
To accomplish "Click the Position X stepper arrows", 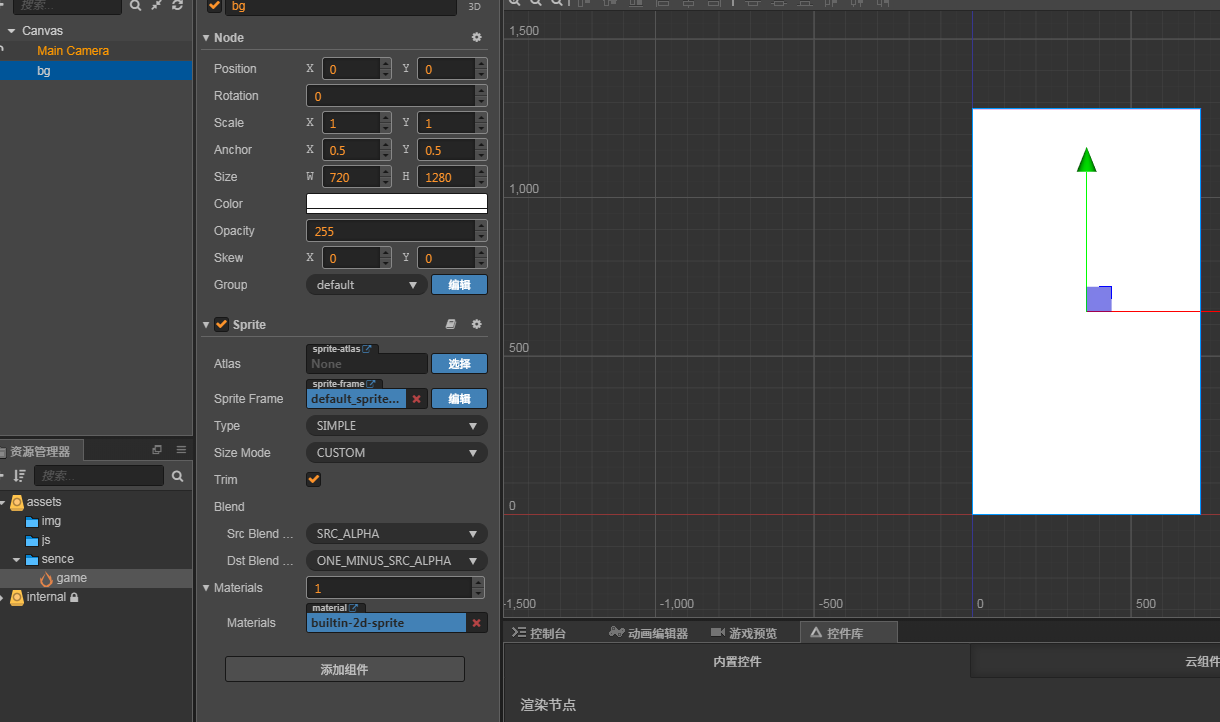I will point(385,69).
